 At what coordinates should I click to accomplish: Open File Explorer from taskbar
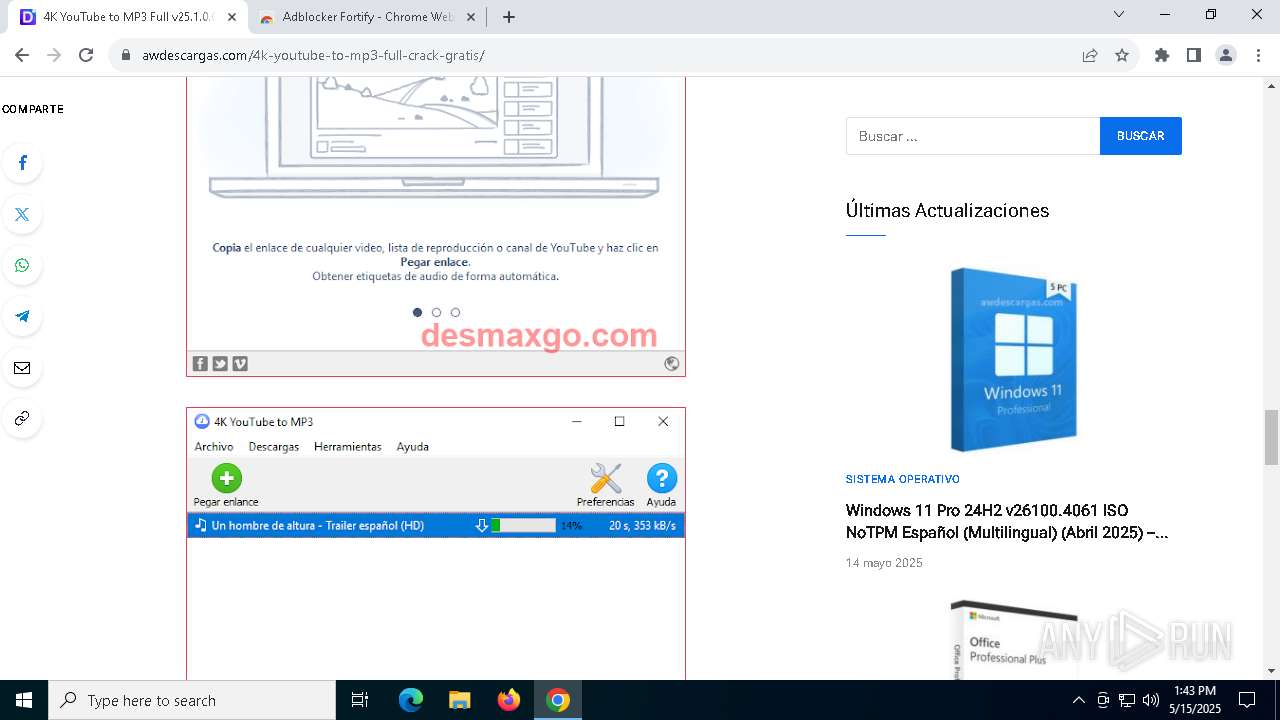pos(460,700)
